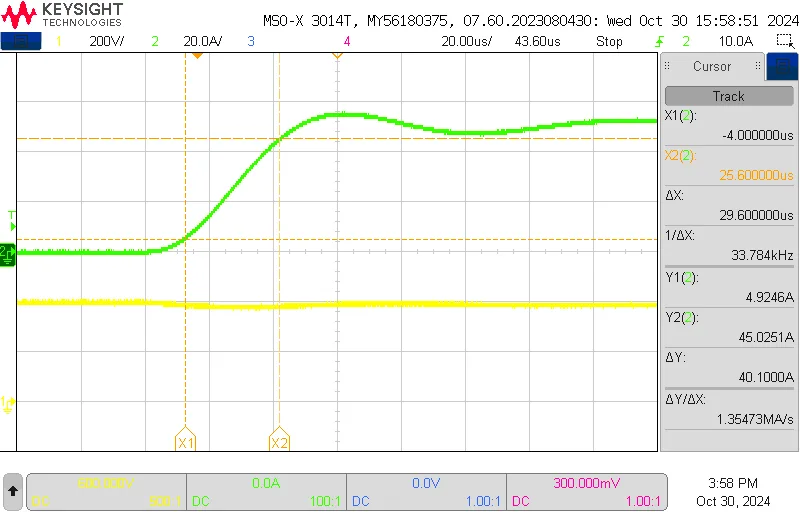Click Y2(2) cursor label
This screenshot has height=512, width=800.
tap(681, 317)
